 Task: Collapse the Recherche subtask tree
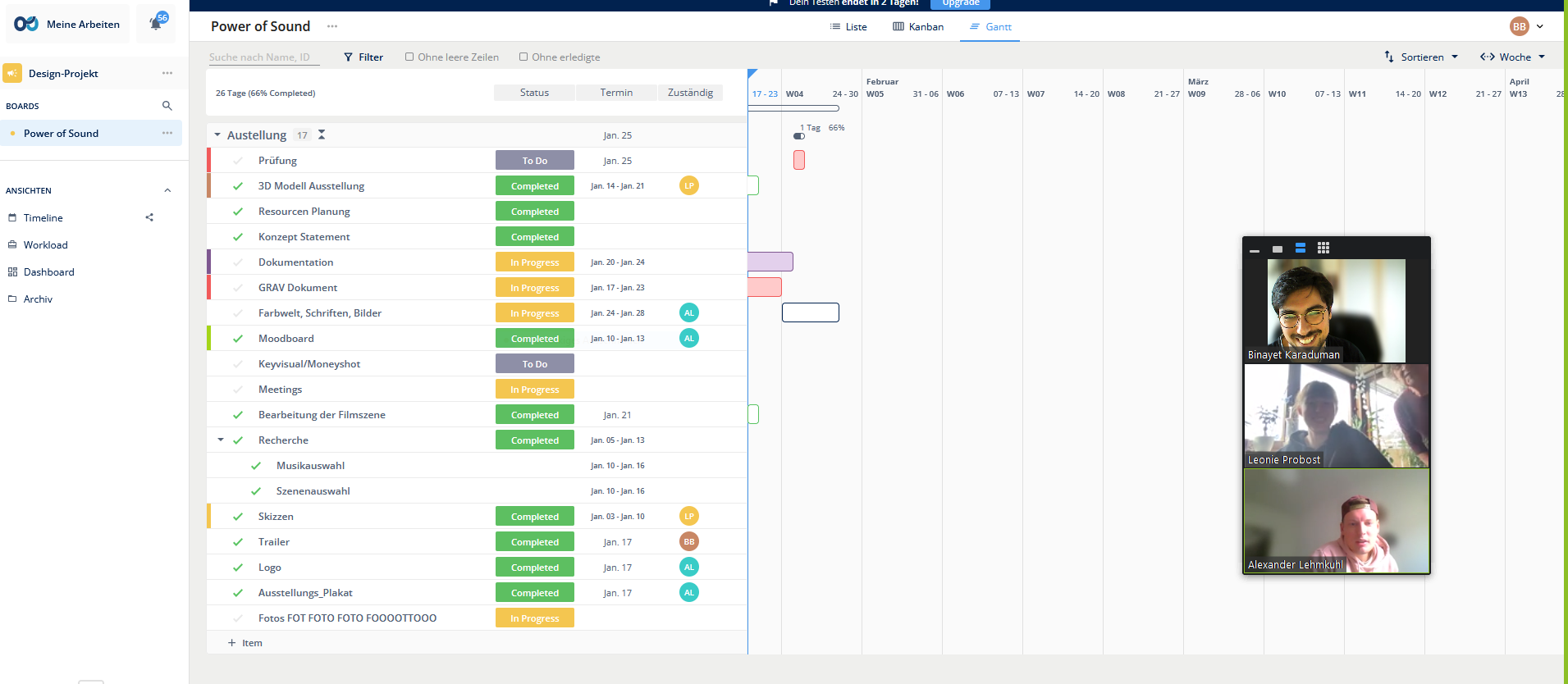pos(221,440)
